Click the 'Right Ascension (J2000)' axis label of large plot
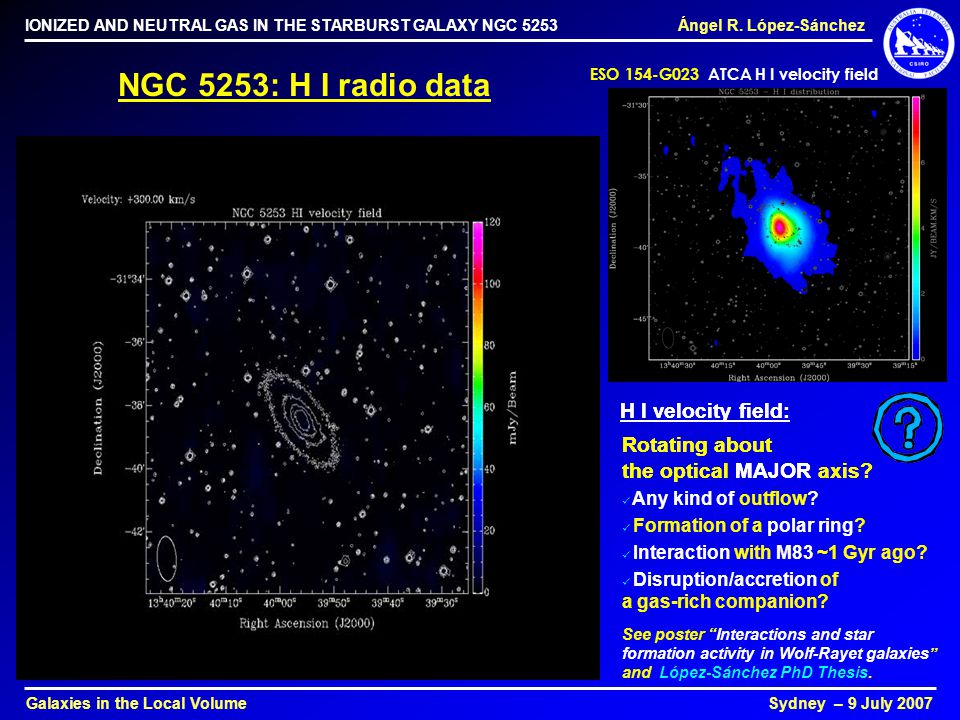960x720 pixels. click(x=307, y=623)
